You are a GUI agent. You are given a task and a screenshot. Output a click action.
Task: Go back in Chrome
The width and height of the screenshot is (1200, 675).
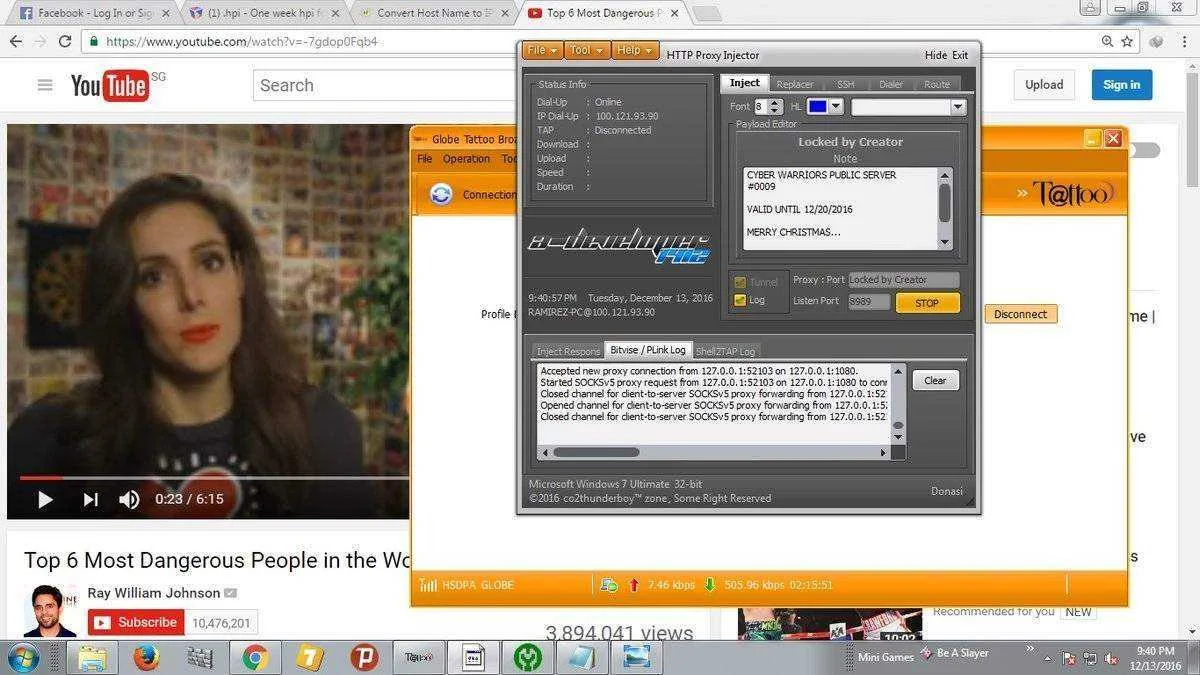point(15,41)
